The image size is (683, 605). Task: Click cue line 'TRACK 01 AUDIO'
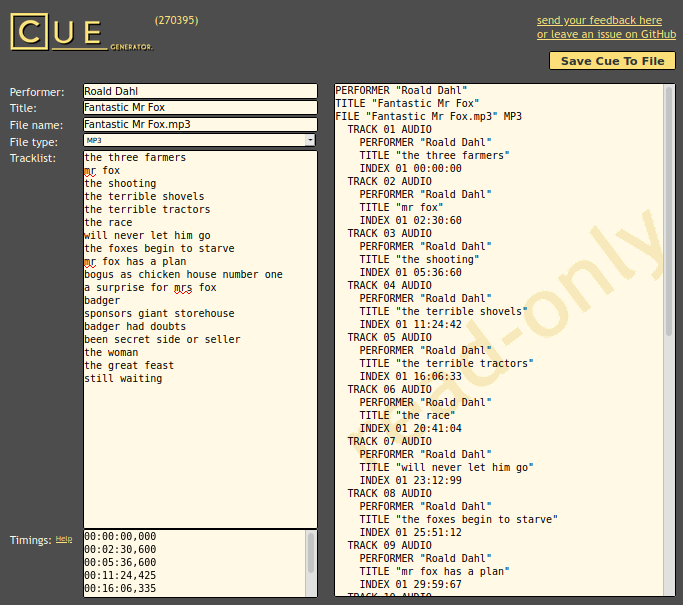(389, 129)
